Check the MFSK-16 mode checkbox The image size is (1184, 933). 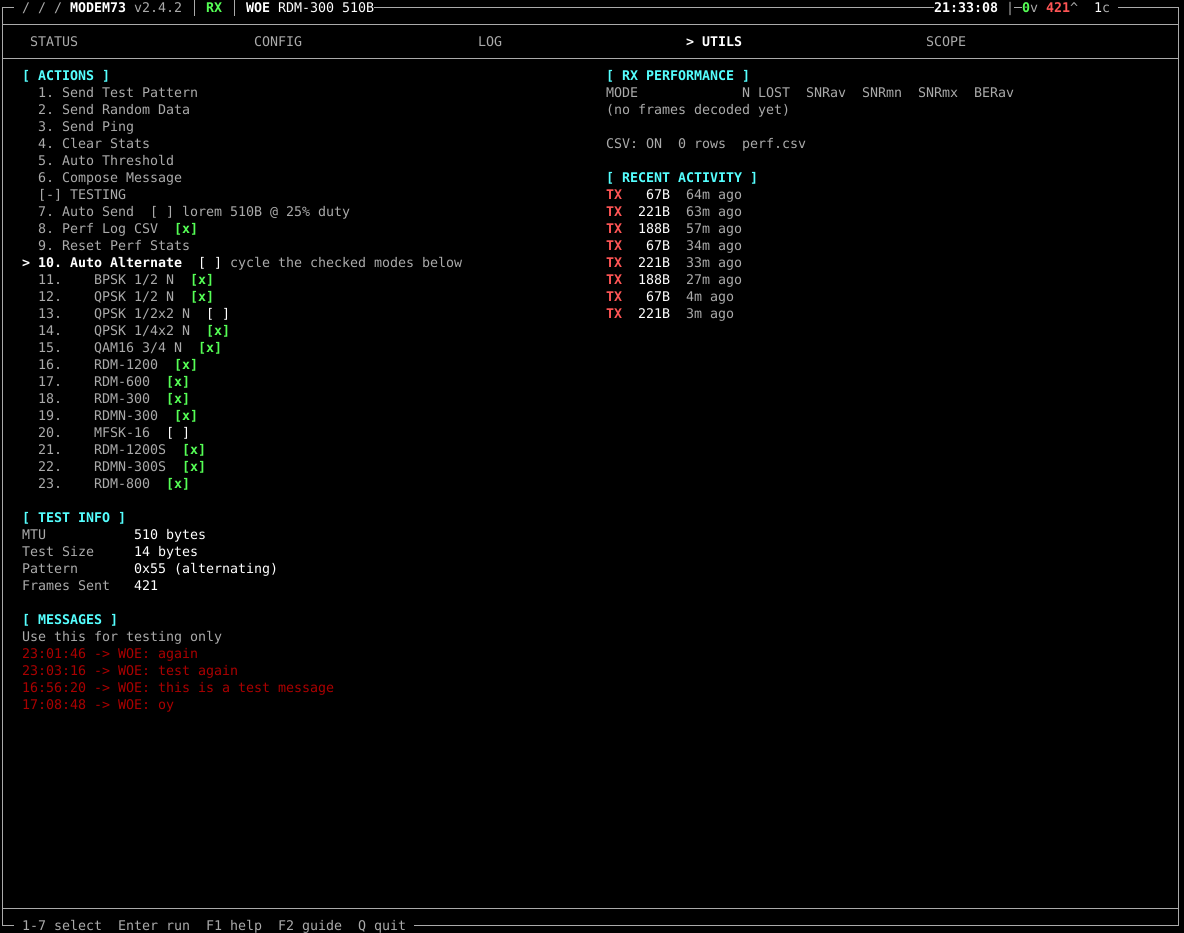point(177,433)
